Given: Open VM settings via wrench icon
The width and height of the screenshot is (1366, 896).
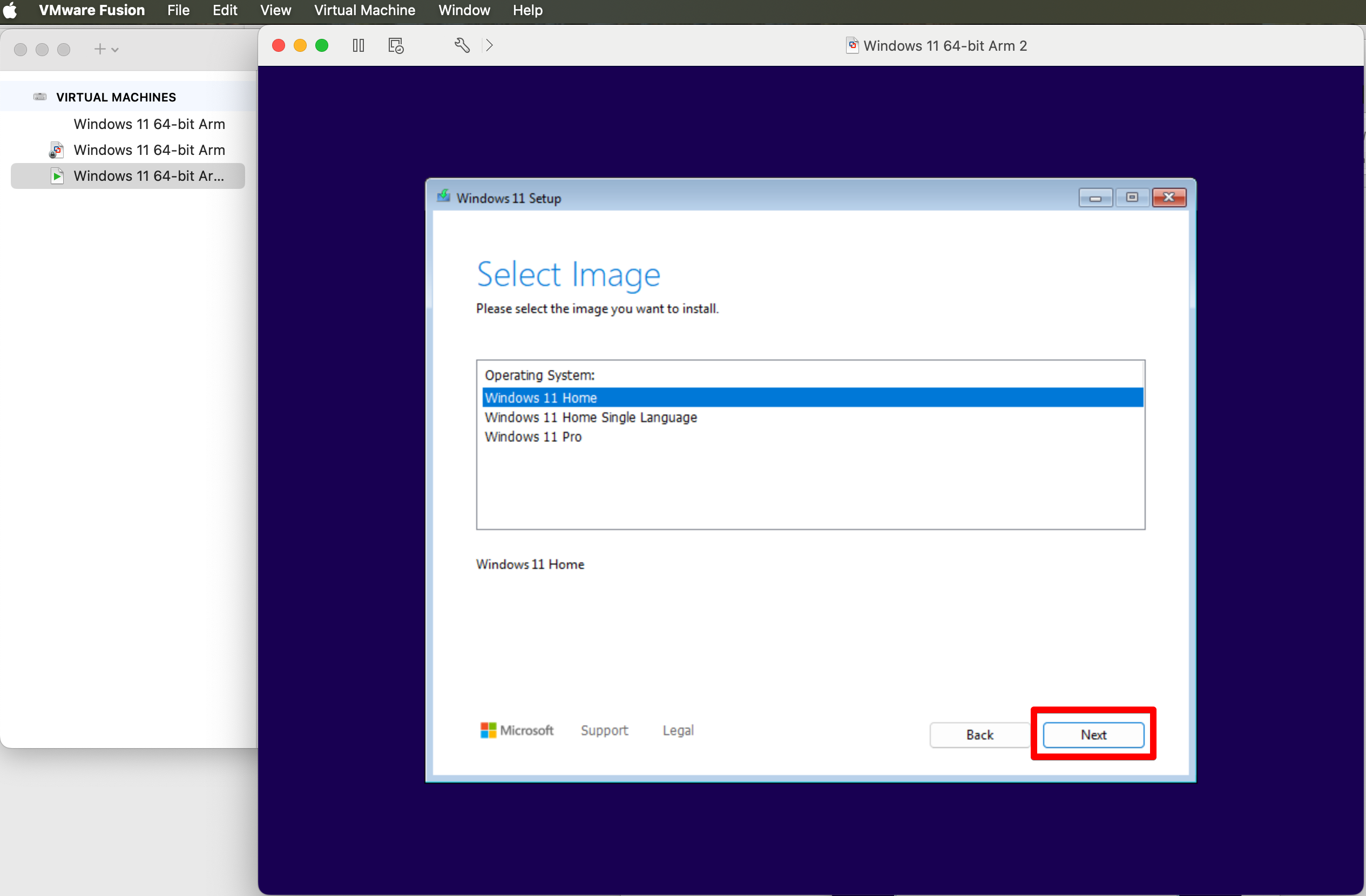Looking at the screenshot, I should [462, 45].
